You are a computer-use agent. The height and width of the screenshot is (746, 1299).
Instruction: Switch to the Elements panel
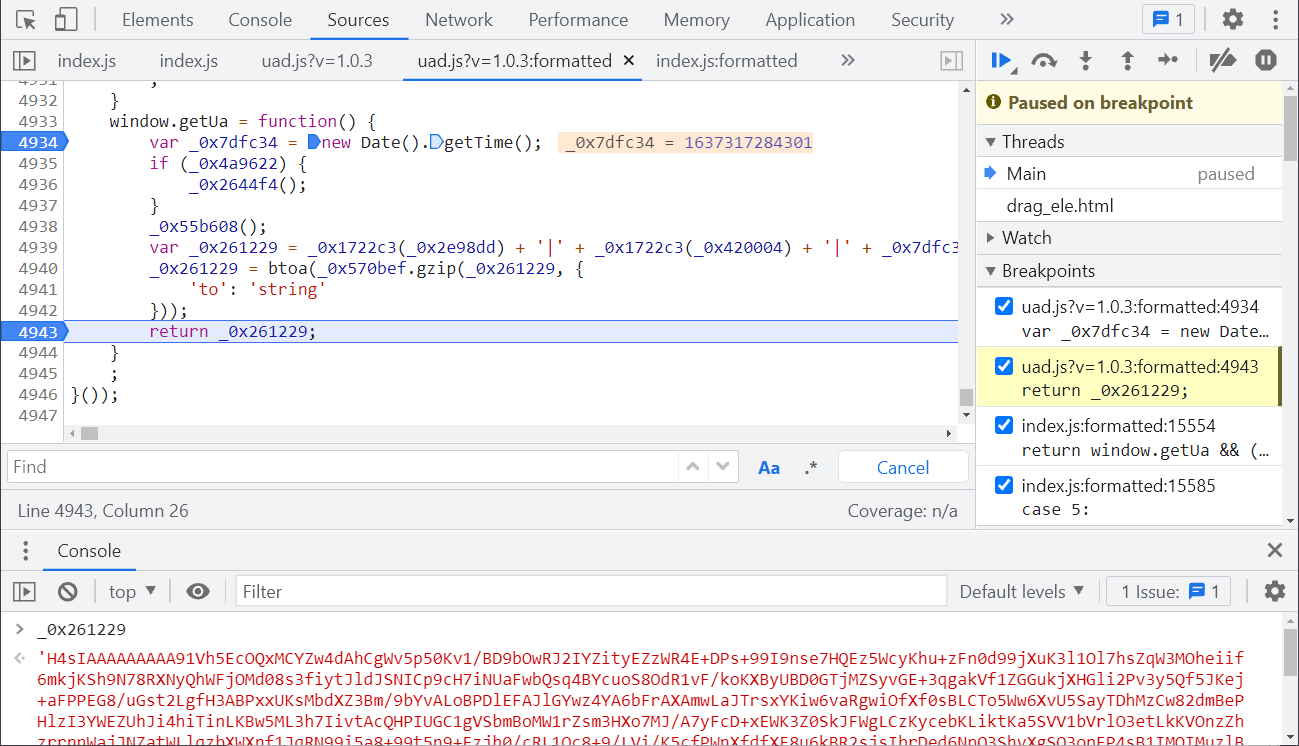pos(158,20)
